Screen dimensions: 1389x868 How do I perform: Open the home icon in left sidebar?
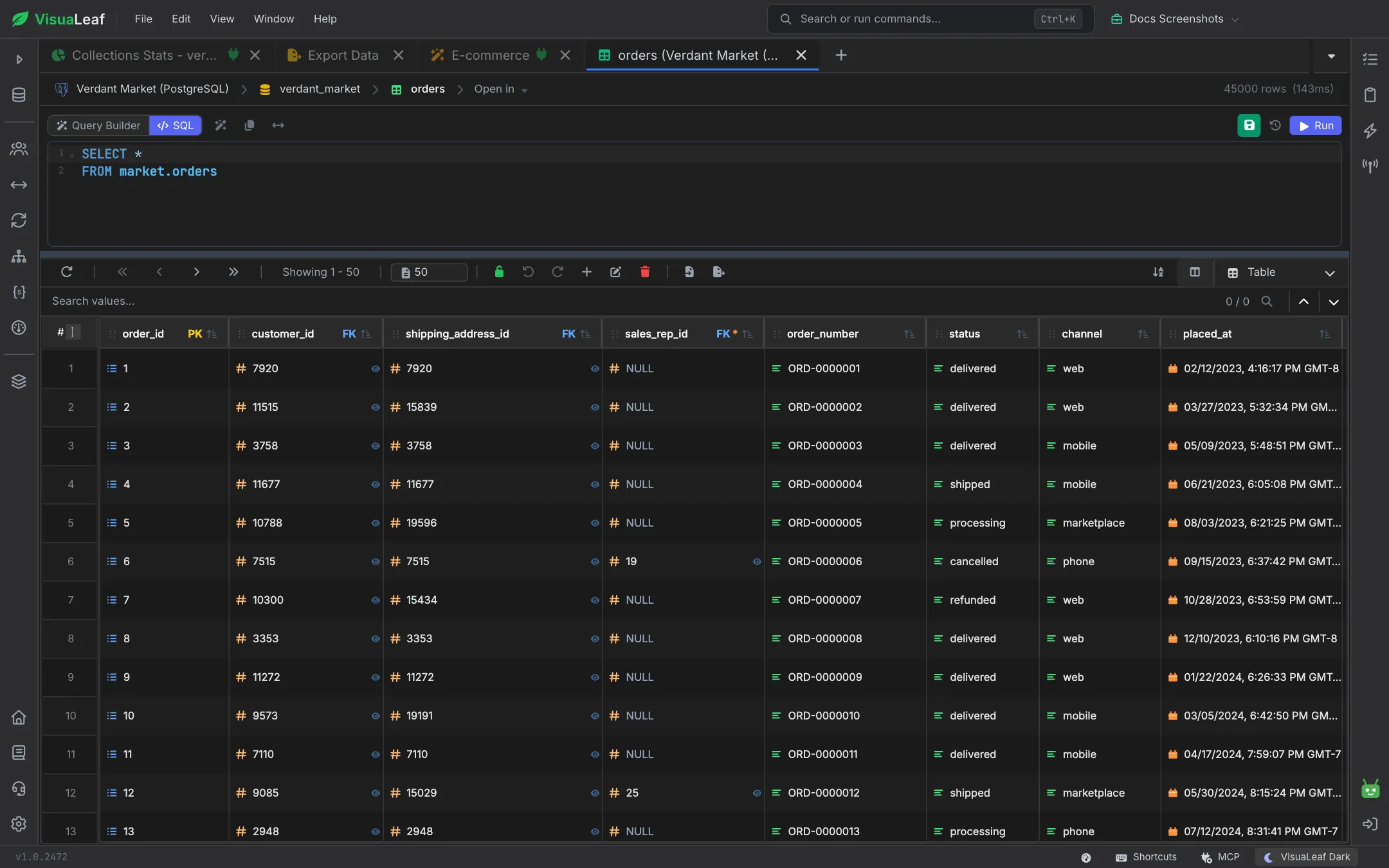coord(19,717)
